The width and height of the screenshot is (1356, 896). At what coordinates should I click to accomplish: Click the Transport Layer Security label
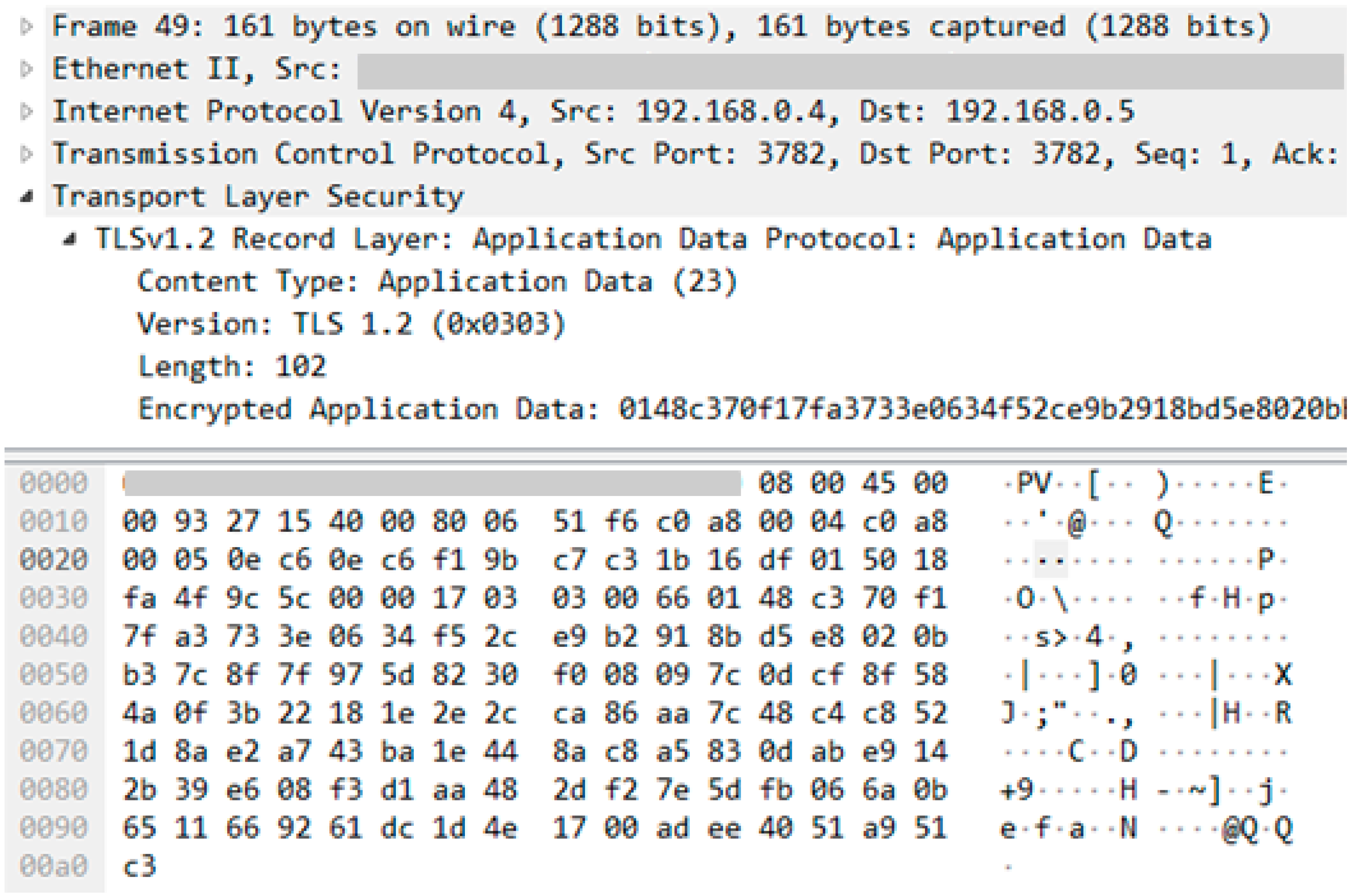[258, 197]
